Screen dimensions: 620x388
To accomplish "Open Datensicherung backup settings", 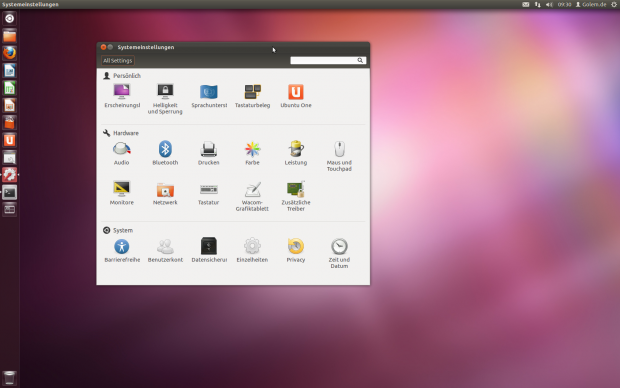I will coord(209,250).
